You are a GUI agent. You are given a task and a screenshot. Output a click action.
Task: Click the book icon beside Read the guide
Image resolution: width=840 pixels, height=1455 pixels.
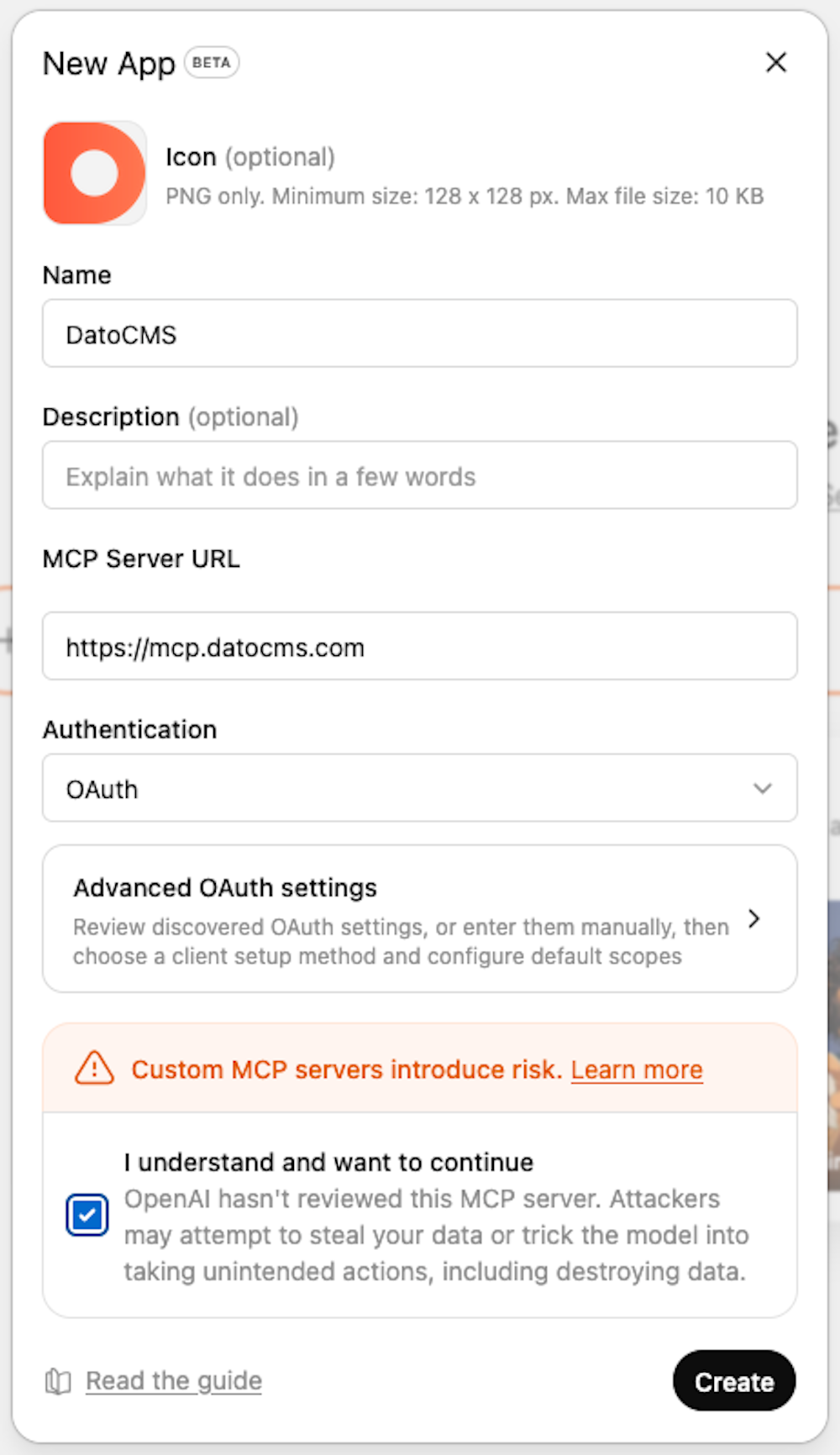(x=58, y=1381)
